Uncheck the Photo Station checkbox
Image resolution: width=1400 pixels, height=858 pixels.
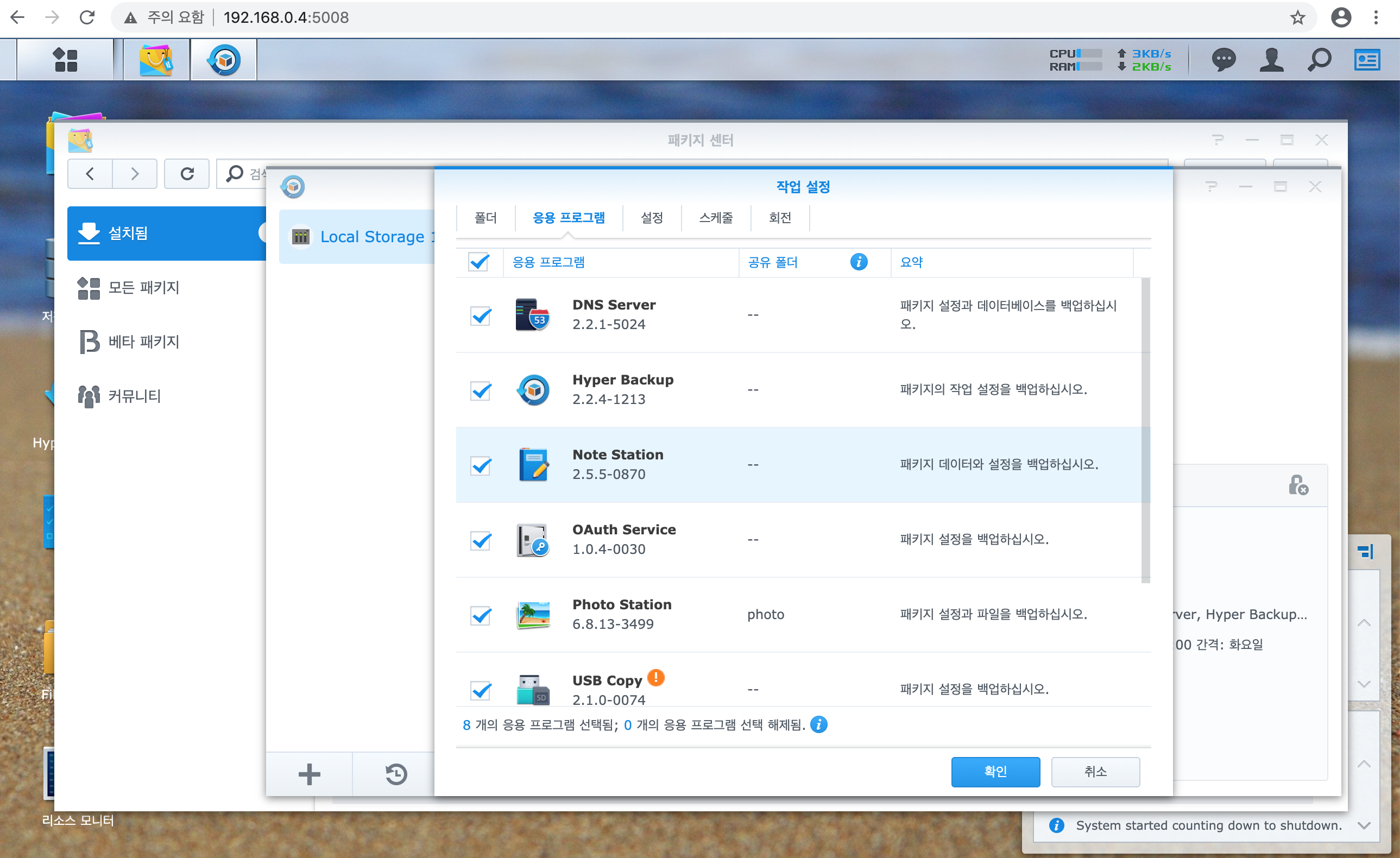[x=481, y=615]
